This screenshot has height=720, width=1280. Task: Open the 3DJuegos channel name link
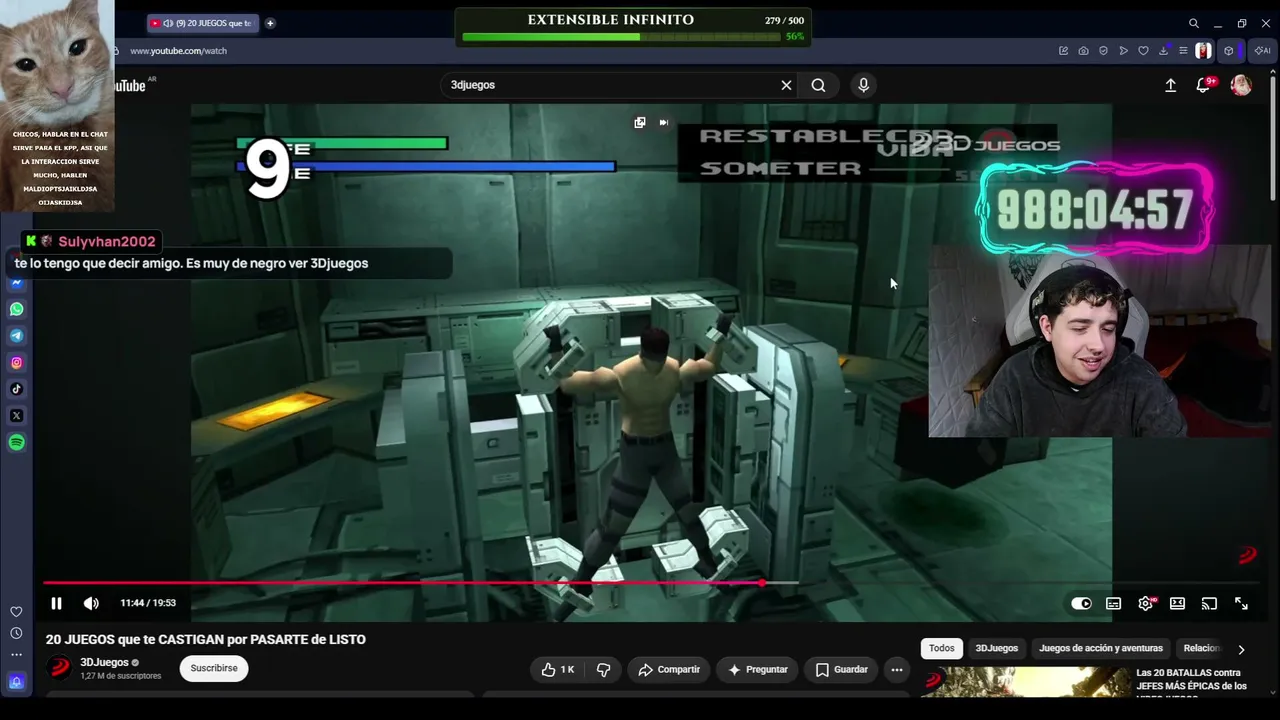[104, 662]
